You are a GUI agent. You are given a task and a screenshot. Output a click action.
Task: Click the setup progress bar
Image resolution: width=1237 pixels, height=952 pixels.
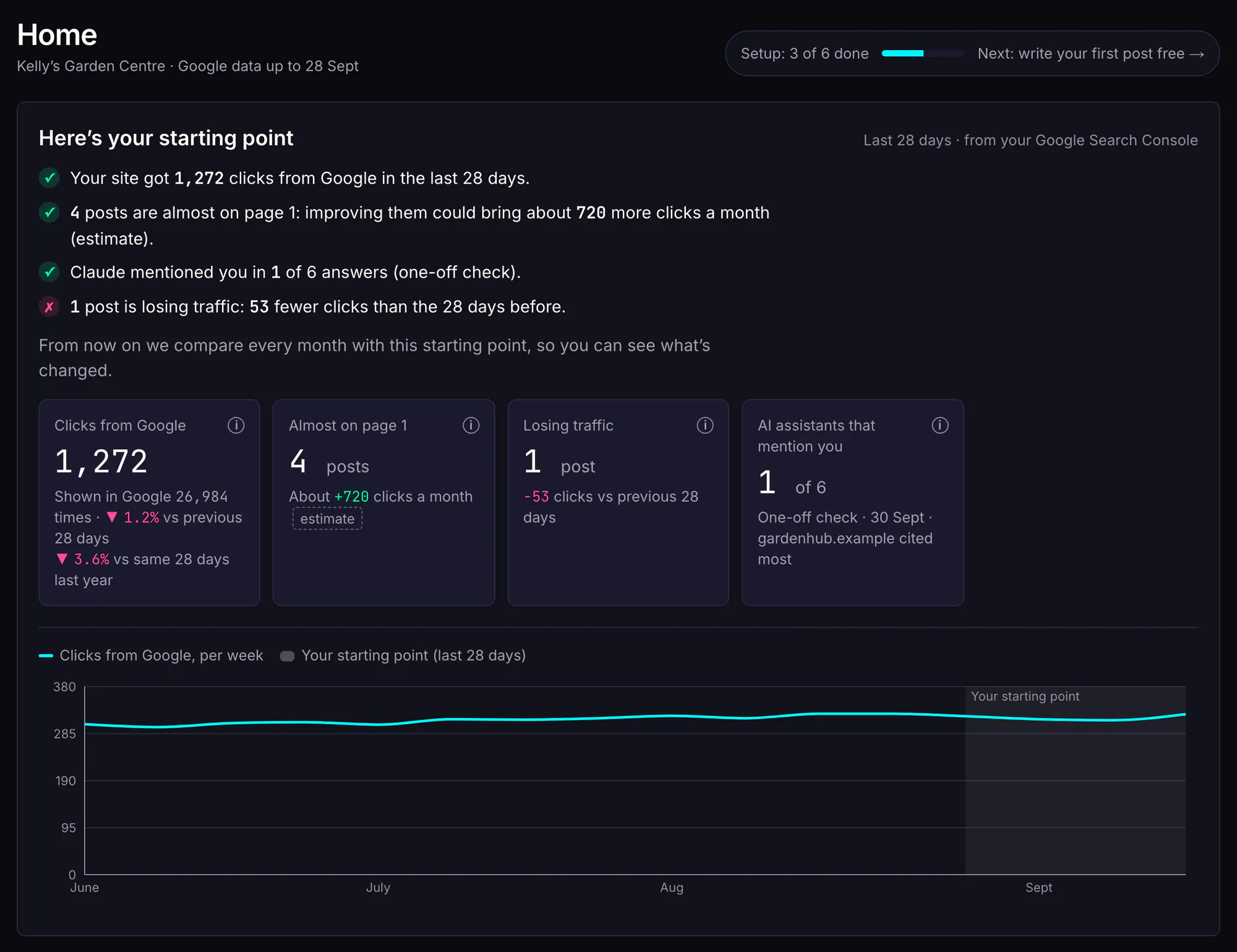923,54
